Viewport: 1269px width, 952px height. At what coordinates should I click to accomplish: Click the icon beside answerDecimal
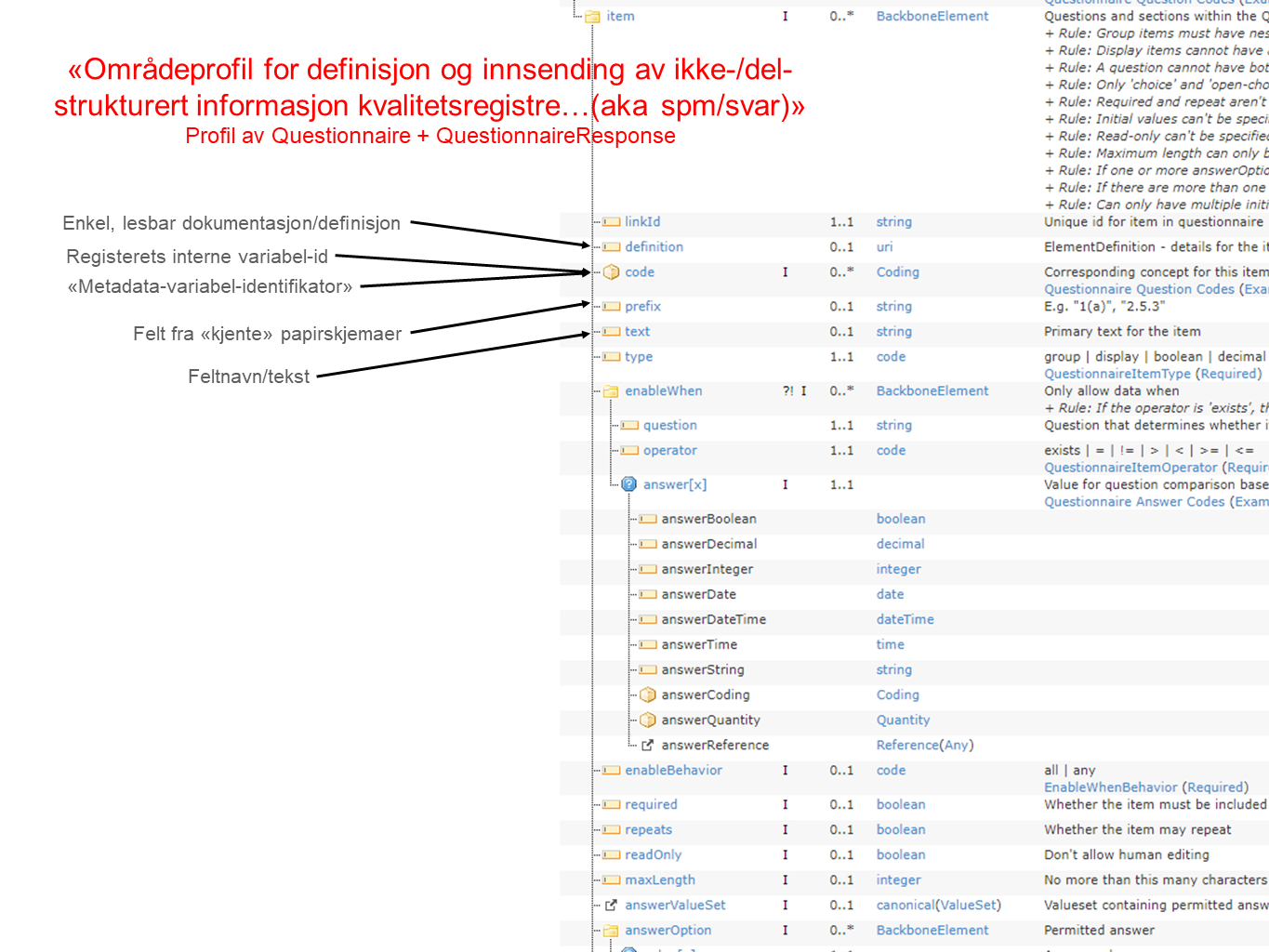648,545
